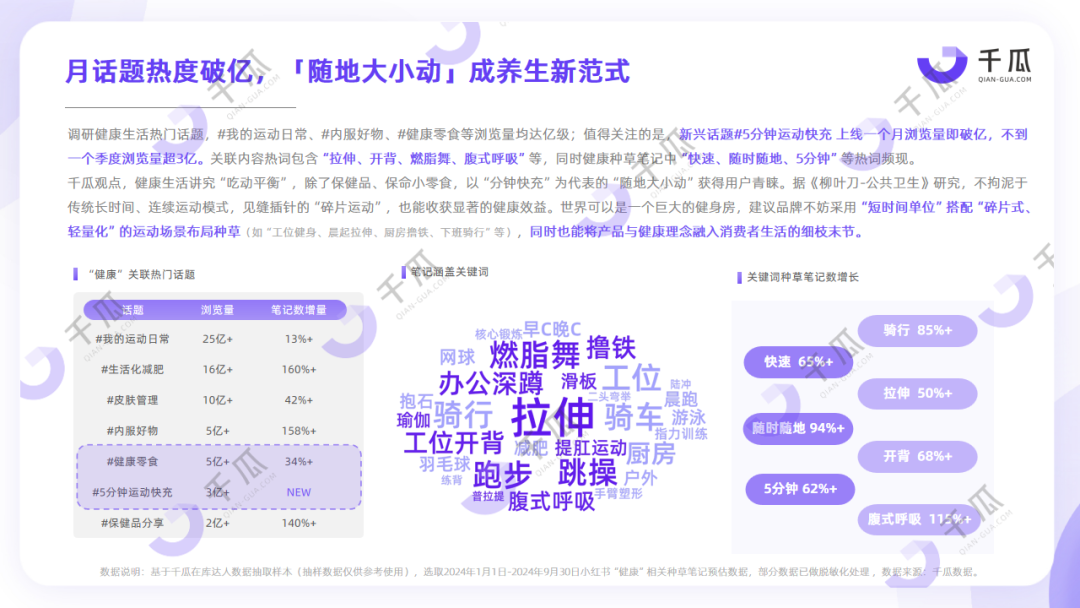Click the #5分钟运动快充 topic cell
The image size is (1080, 608).
[x=132, y=492]
